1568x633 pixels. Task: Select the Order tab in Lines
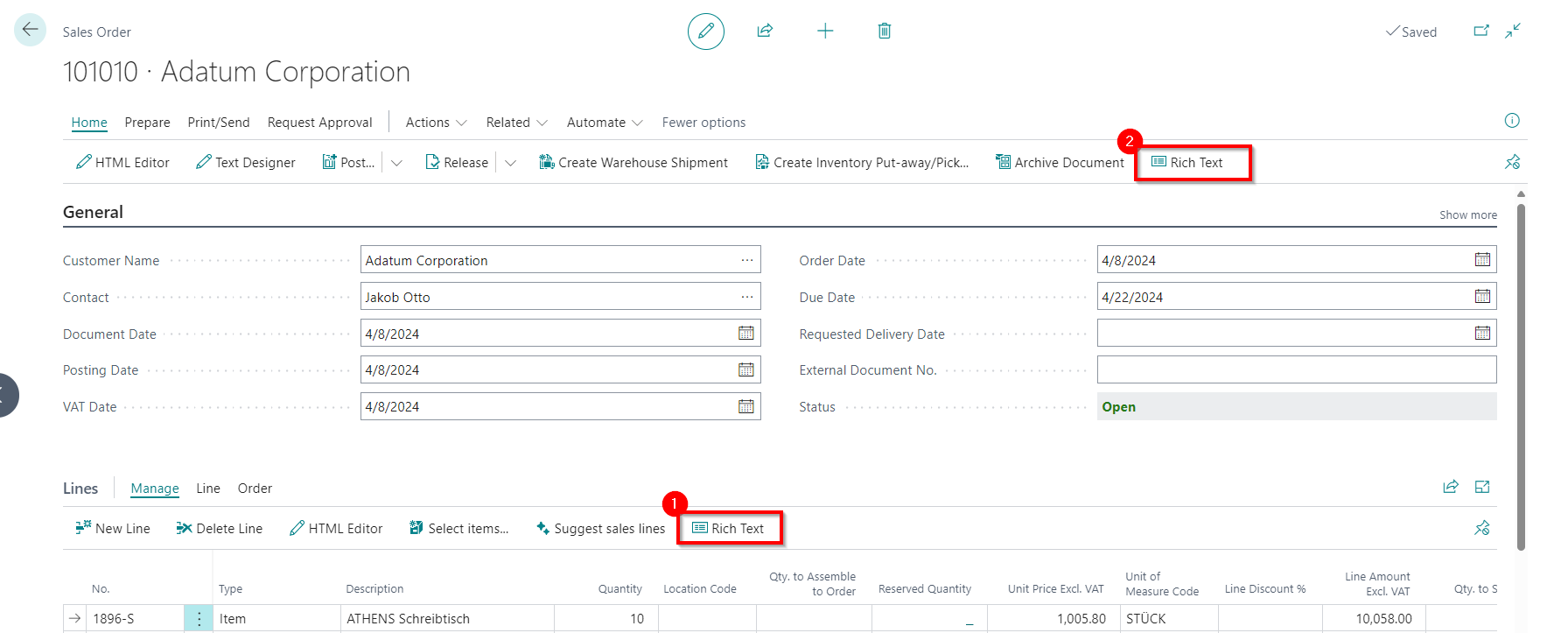[255, 488]
